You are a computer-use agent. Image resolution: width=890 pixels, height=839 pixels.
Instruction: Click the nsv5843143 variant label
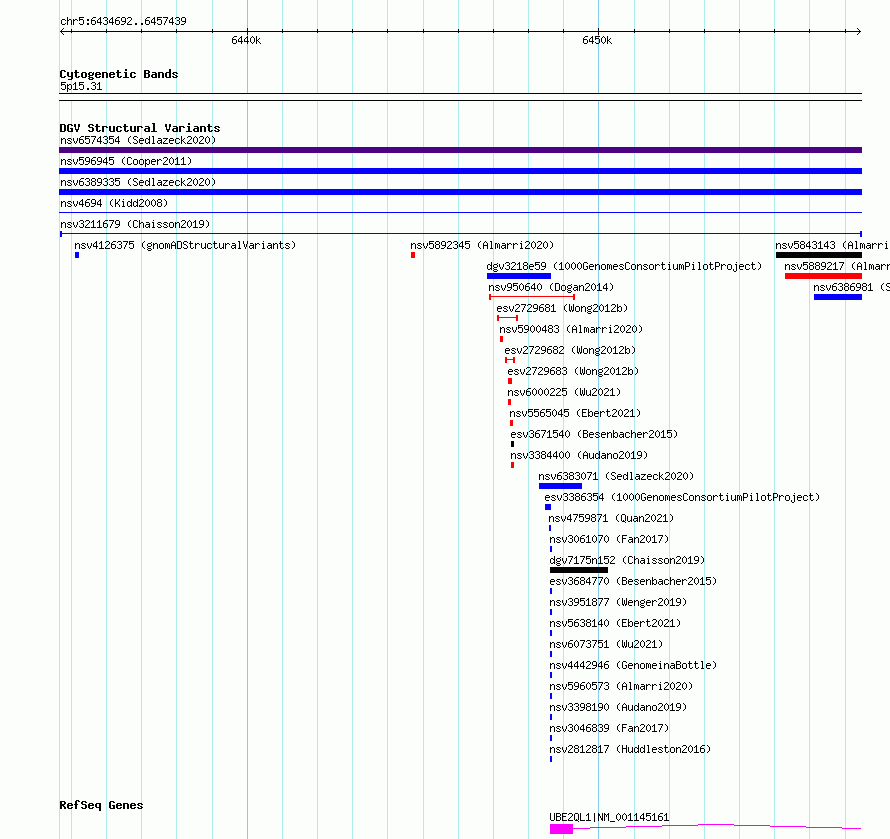(x=832, y=245)
